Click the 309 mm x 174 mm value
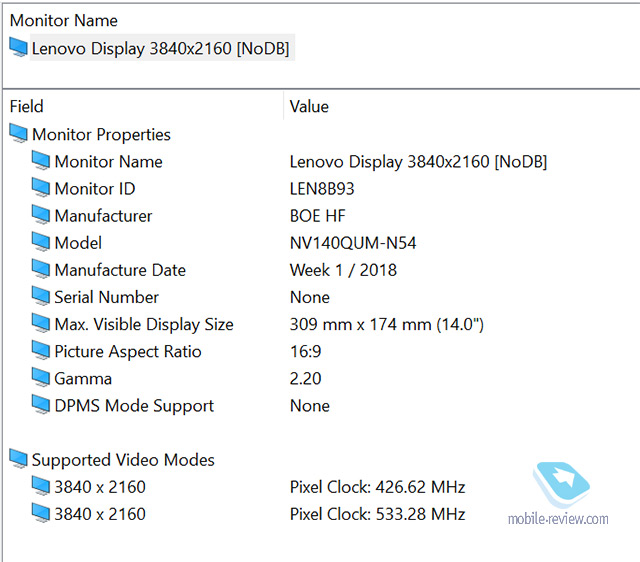 pyautogui.click(x=387, y=324)
